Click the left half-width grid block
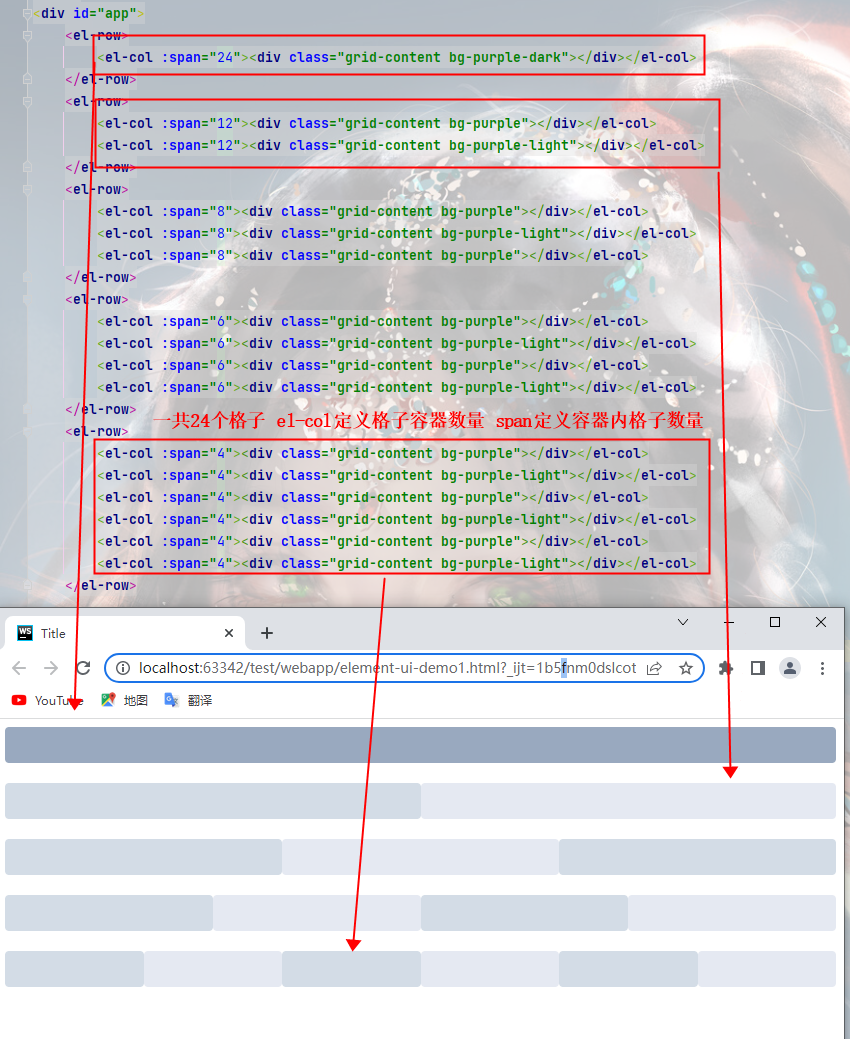Image resolution: width=850 pixels, height=1039 pixels. pos(213,801)
